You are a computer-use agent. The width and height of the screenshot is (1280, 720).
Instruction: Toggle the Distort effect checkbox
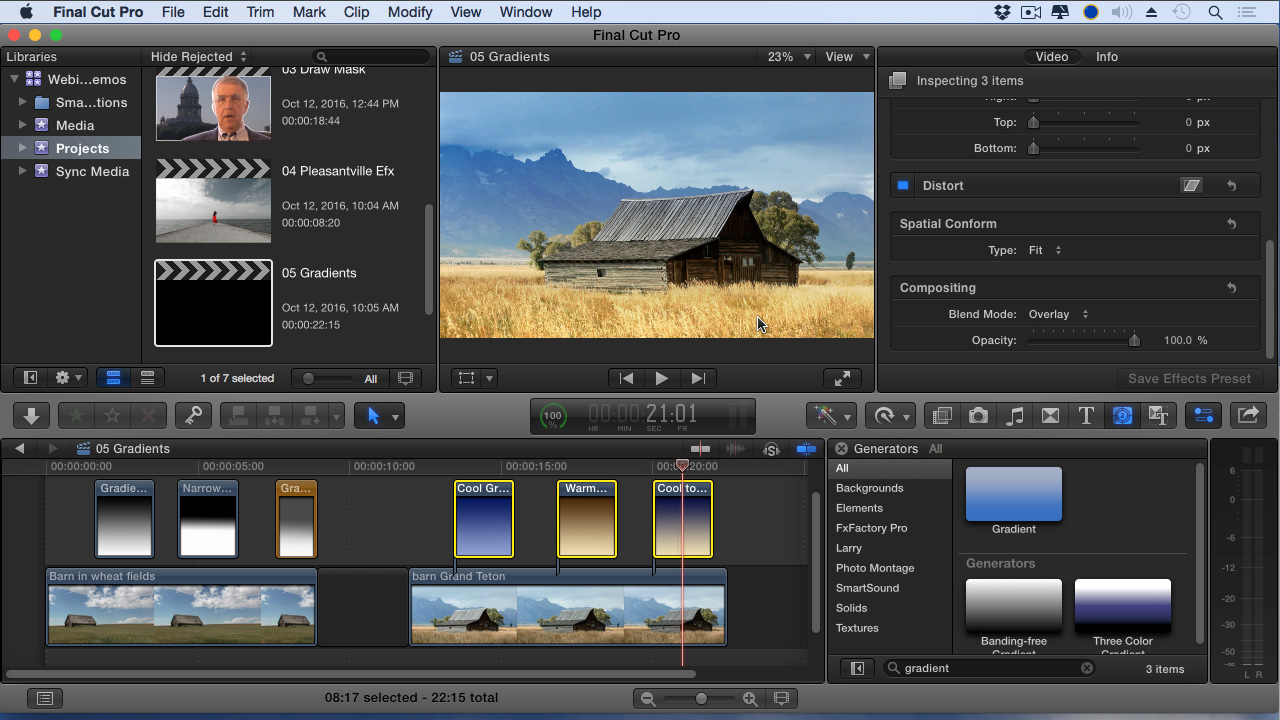point(903,186)
